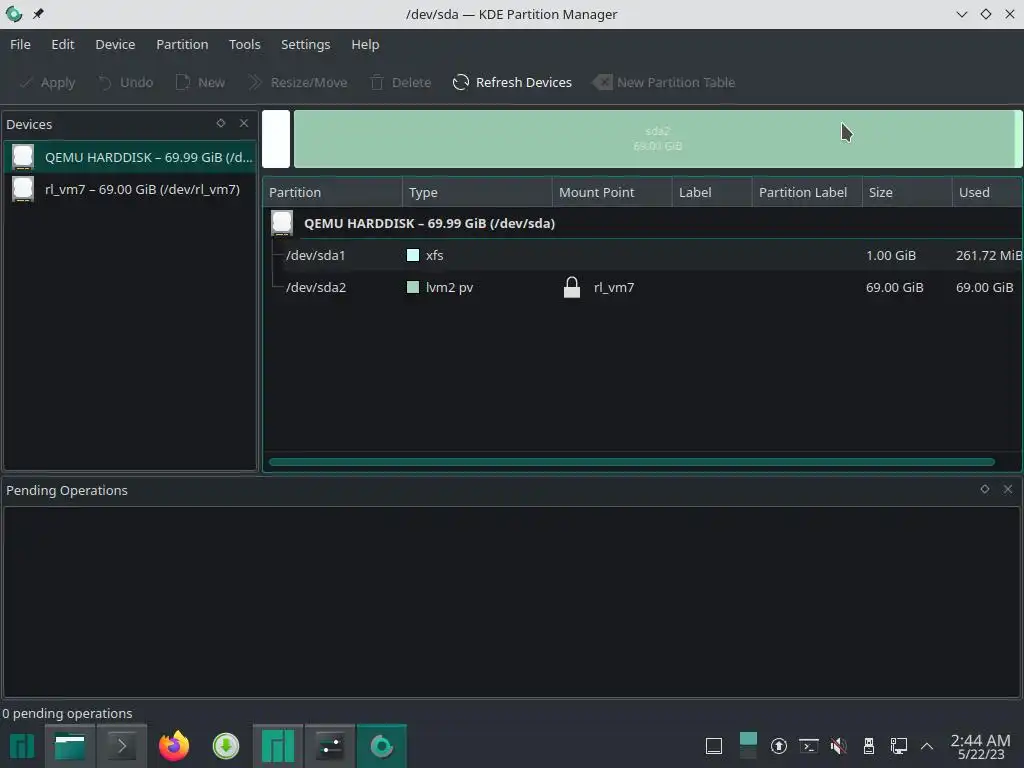Open the file manager from the taskbar
This screenshot has height=768, width=1024.
click(x=70, y=746)
